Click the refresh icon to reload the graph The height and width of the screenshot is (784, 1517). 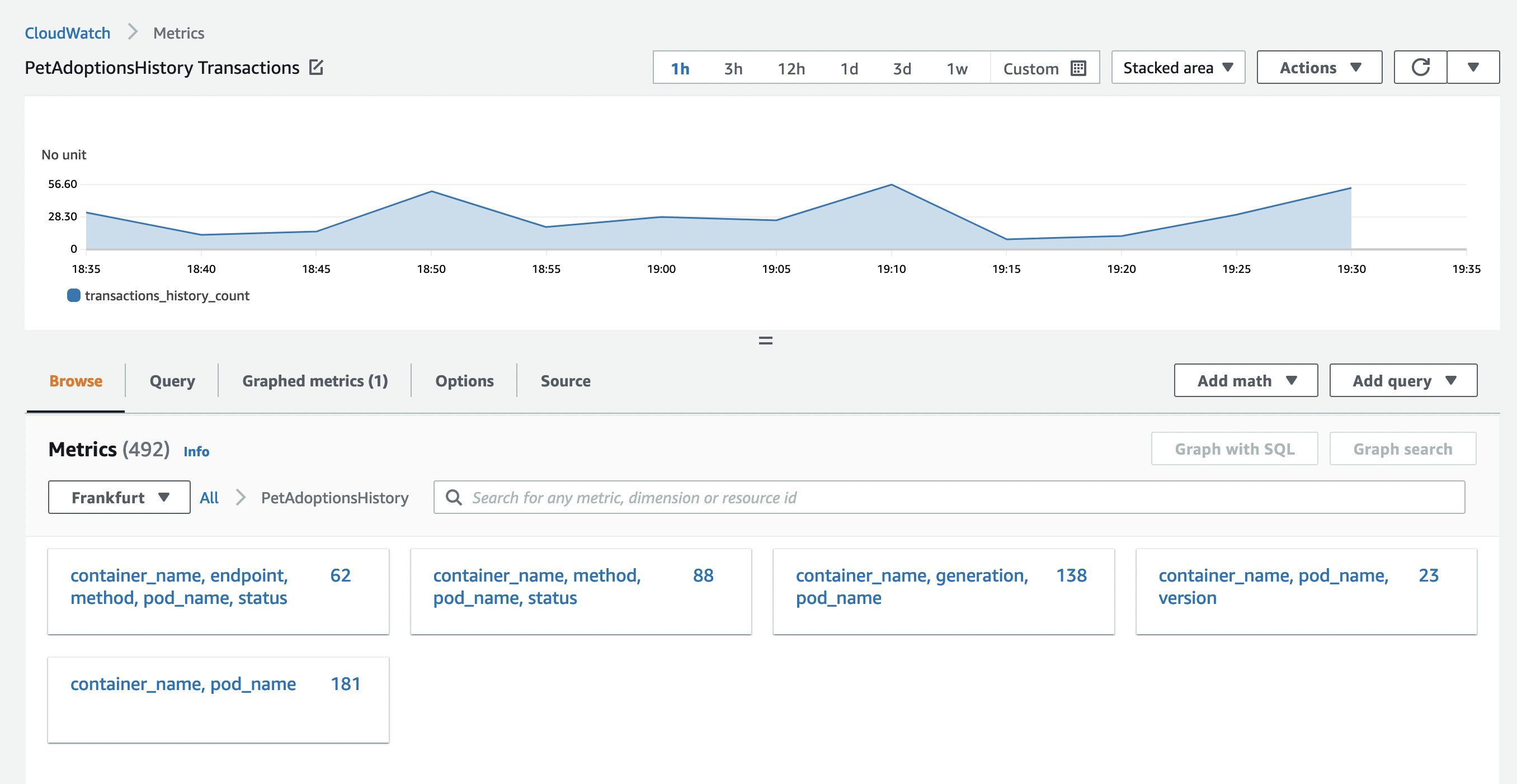click(1421, 67)
